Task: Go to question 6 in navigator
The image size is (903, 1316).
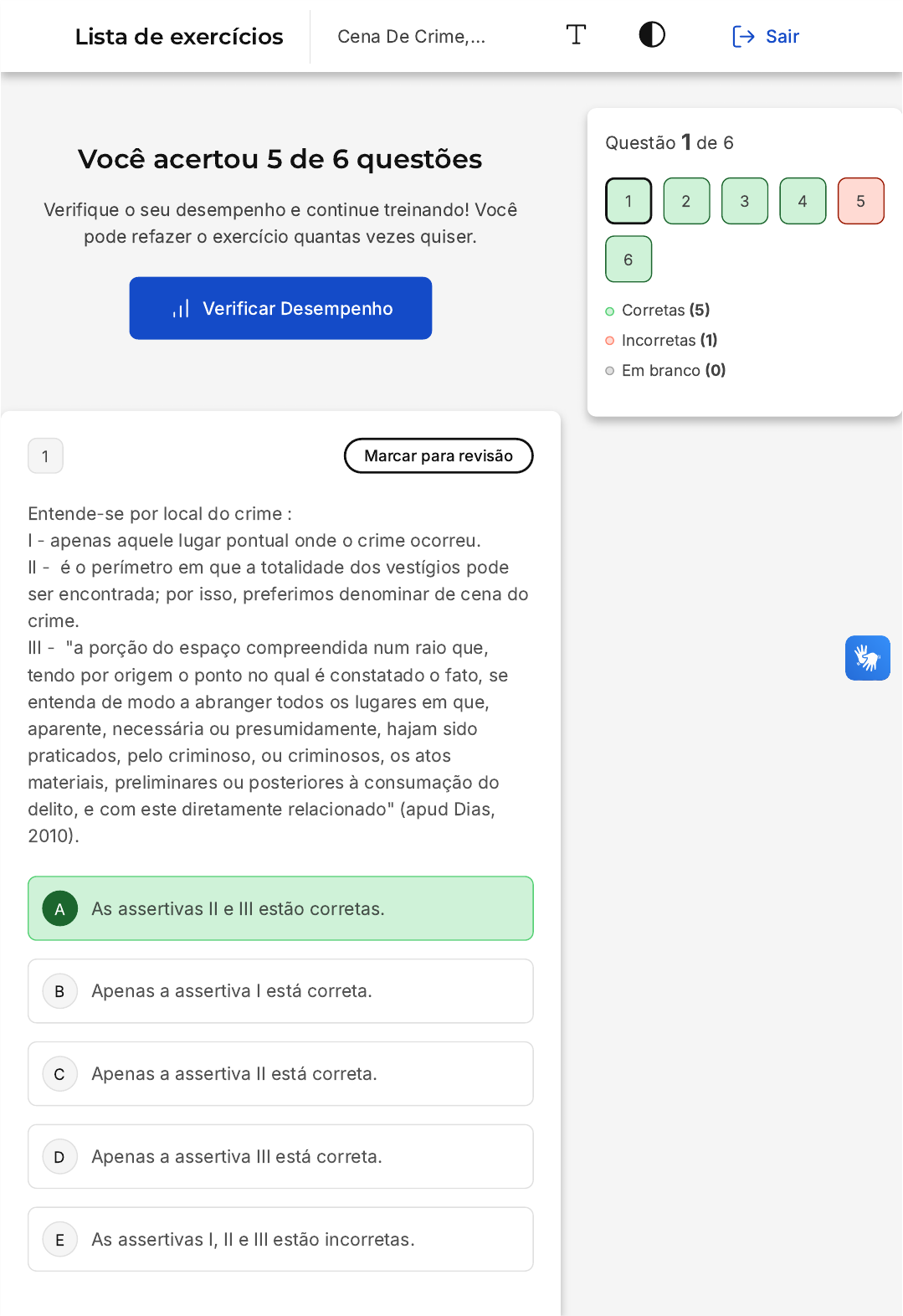Action: pyautogui.click(x=629, y=260)
